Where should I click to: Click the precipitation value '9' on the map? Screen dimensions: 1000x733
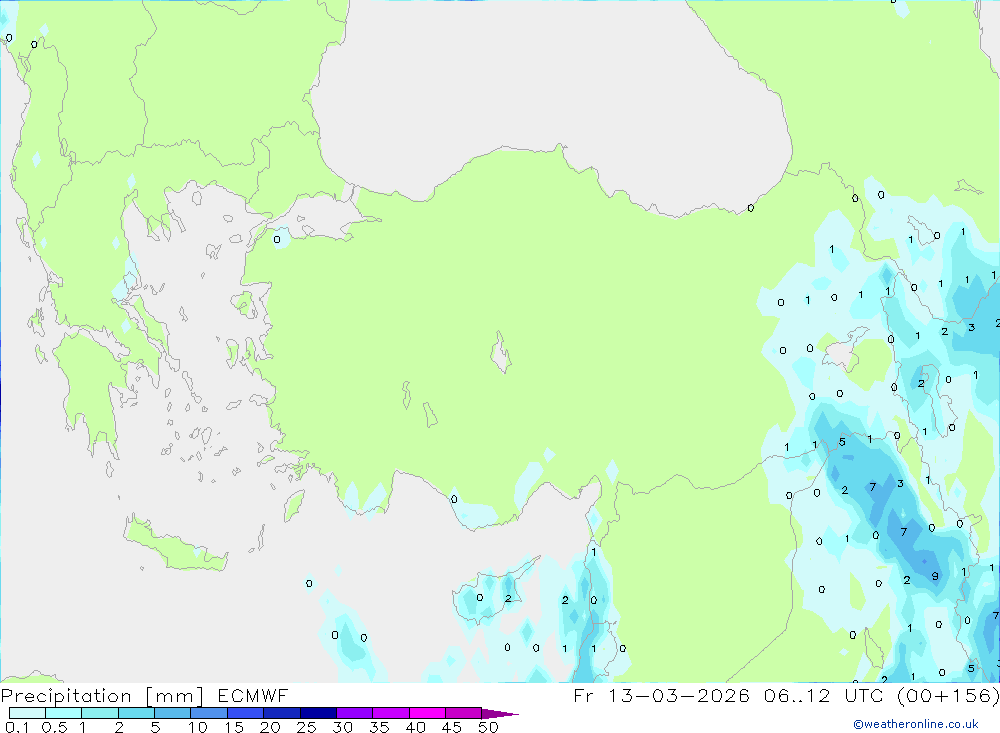[935, 576]
